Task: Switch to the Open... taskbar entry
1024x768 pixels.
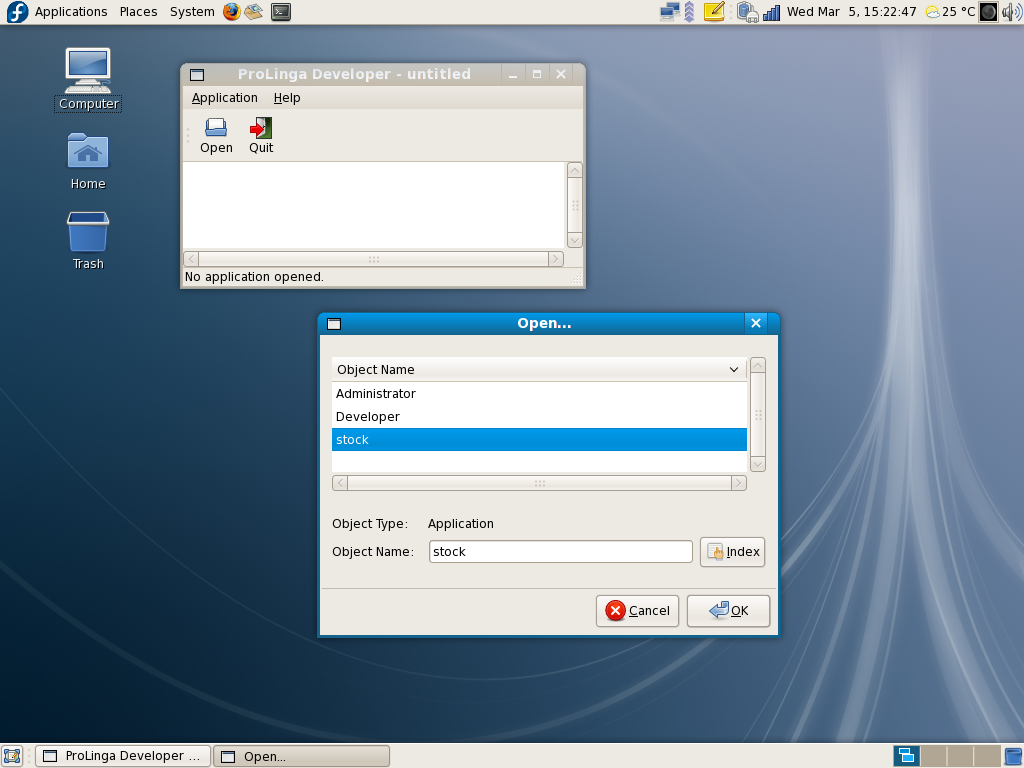Action: [302, 756]
